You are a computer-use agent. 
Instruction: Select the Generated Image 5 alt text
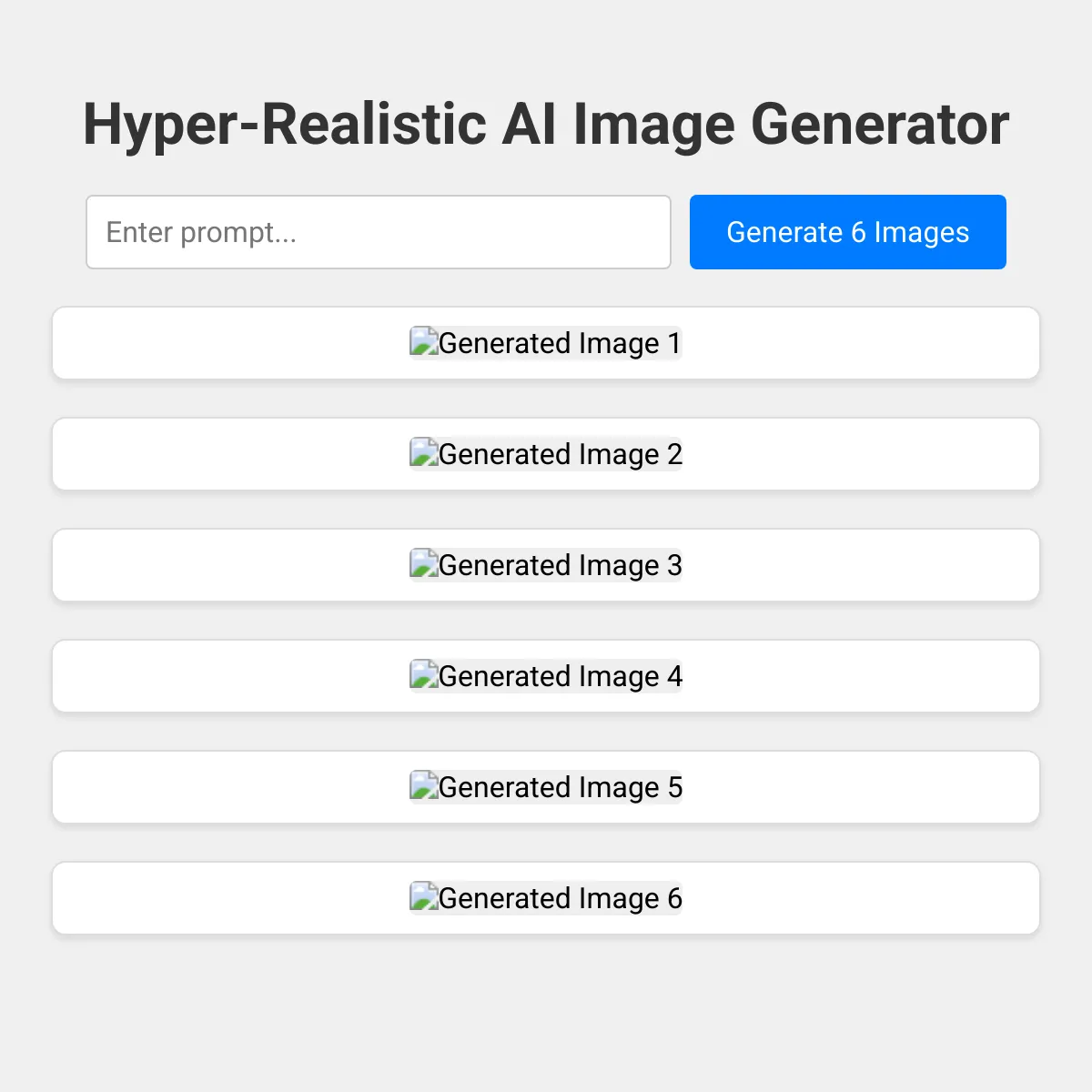[560, 787]
